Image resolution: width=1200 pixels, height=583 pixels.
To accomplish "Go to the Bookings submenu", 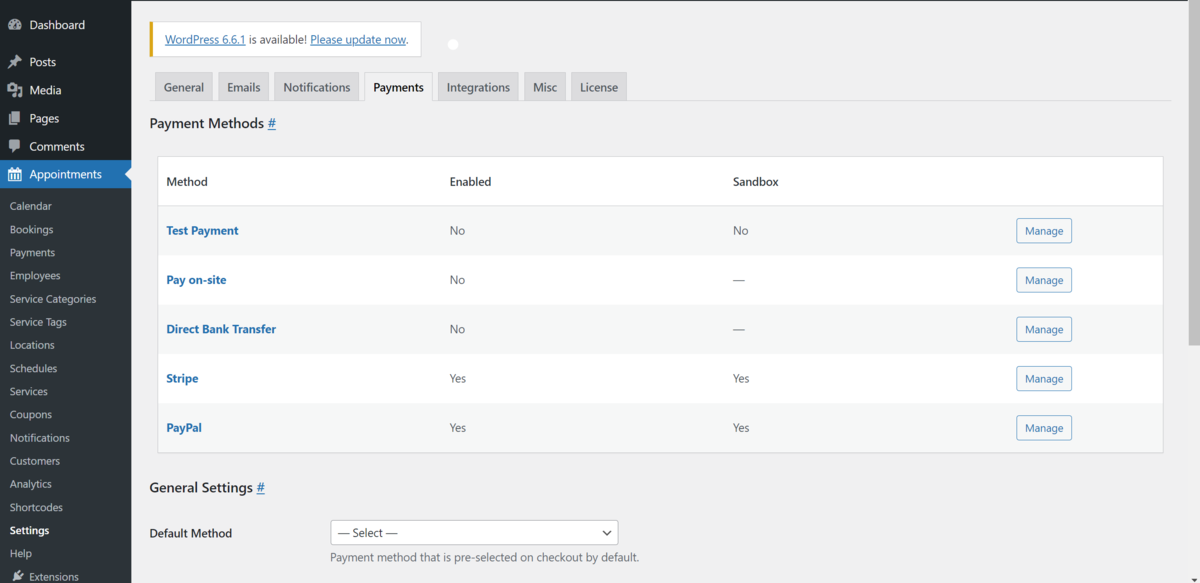I will point(32,230).
